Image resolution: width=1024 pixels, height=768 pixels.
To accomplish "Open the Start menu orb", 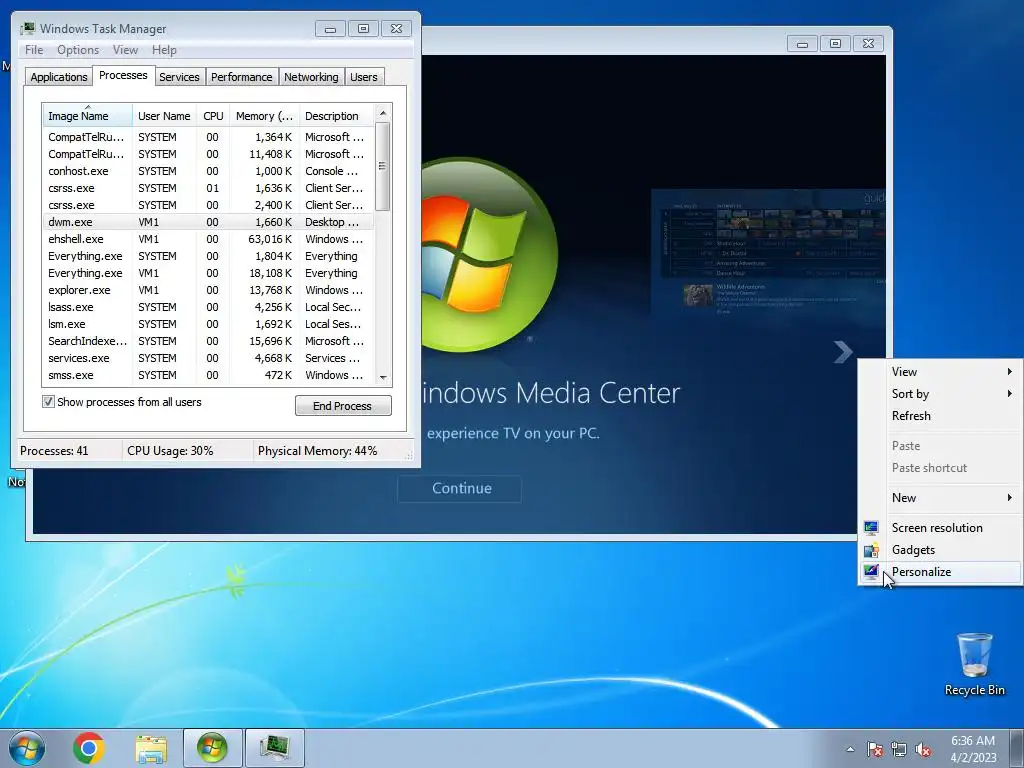I will click(27, 748).
